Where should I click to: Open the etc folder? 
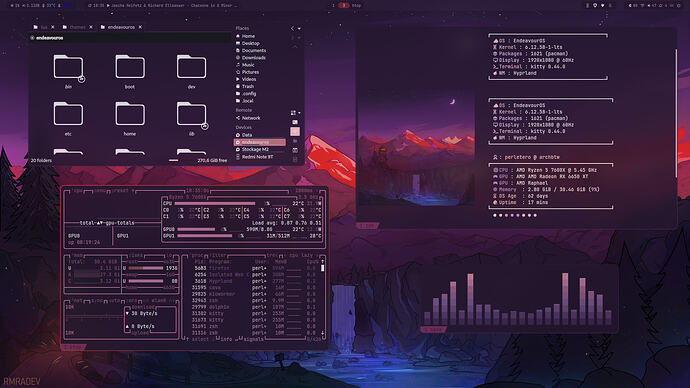coord(68,118)
